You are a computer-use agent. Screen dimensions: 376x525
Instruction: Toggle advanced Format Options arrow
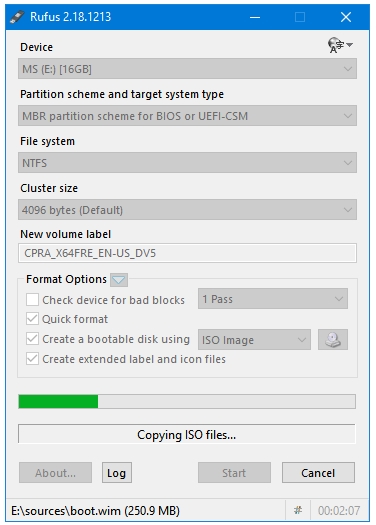point(119,280)
